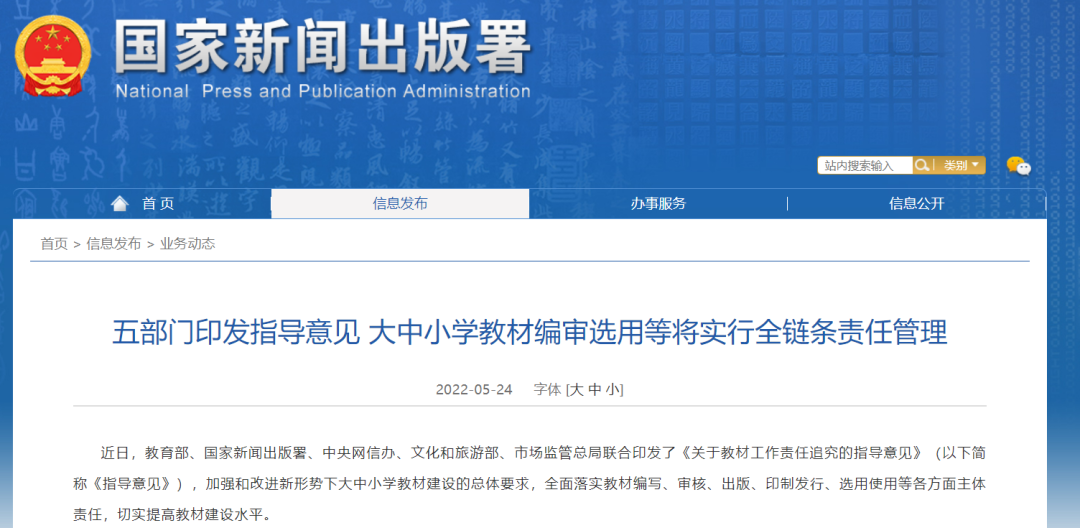Click the dropdown arrow next to 类别
This screenshot has width=1080, height=528.
(x=976, y=165)
